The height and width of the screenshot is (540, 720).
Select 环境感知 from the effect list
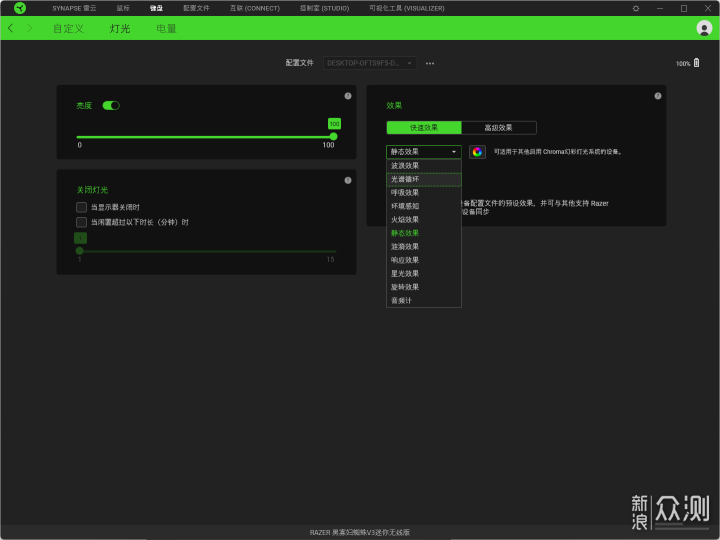coord(423,206)
